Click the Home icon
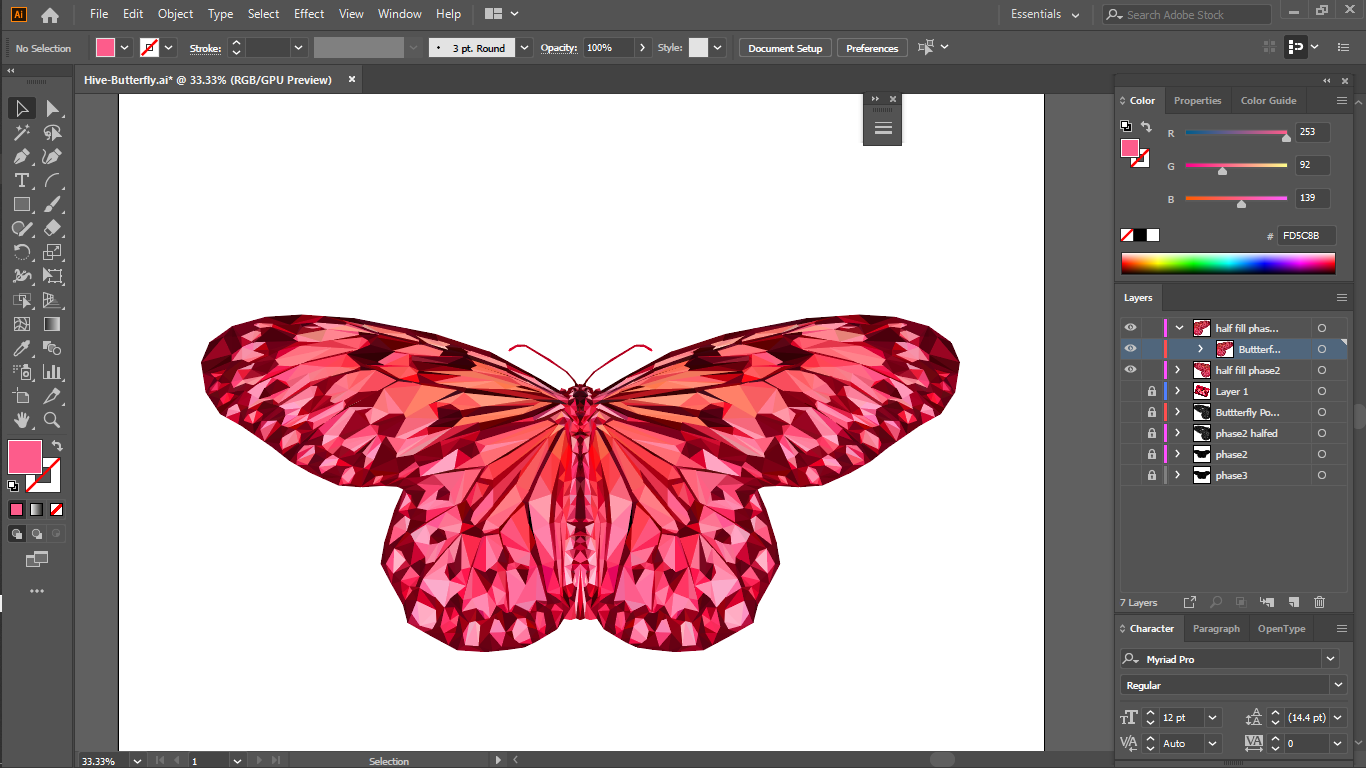This screenshot has width=1366, height=768. [x=50, y=15]
